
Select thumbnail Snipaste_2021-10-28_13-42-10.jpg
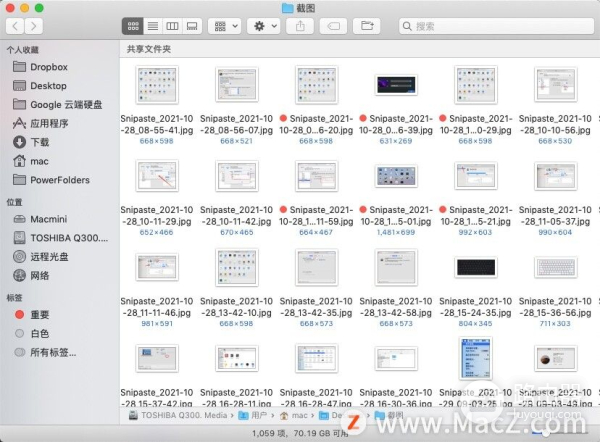tap(236, 267)
